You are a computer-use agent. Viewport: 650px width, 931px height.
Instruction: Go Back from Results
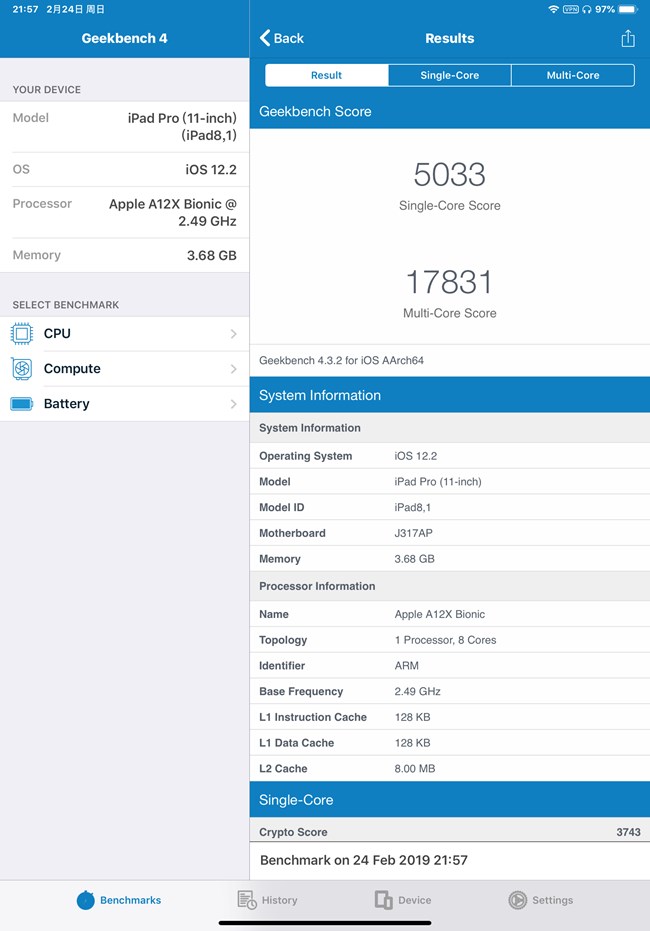coord(282,38)
